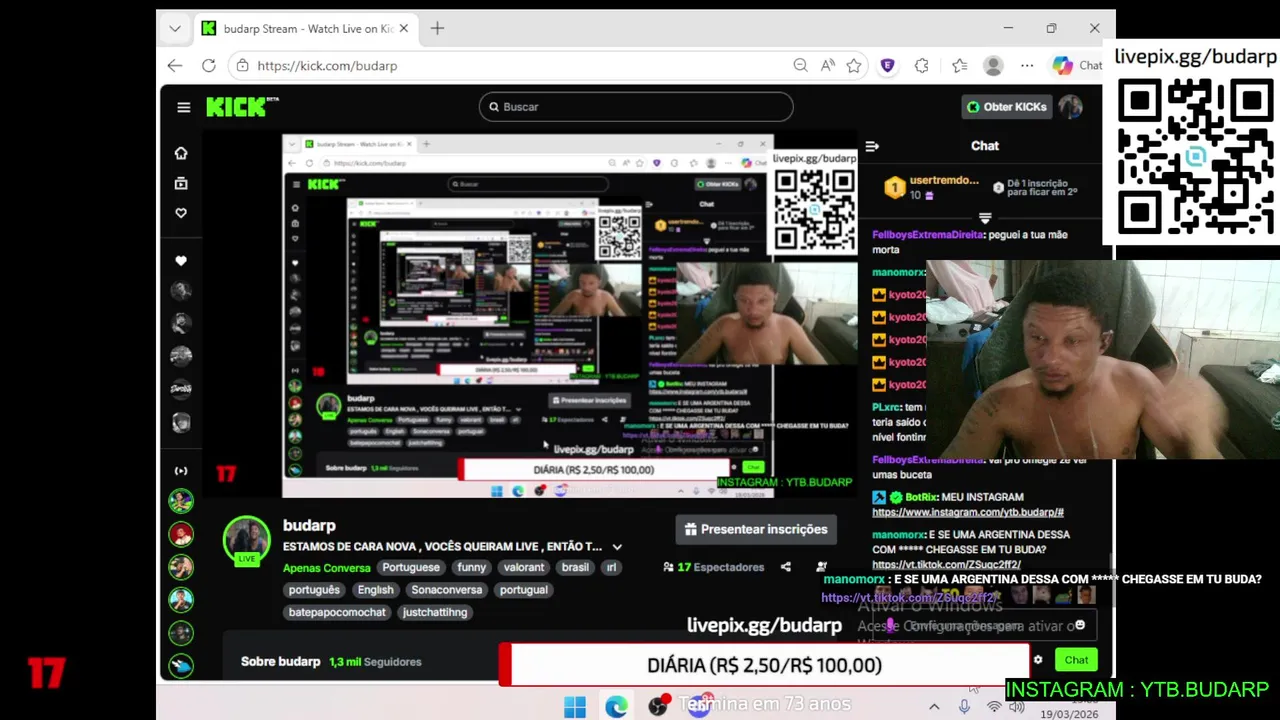The height and width of the screenshot is (720, 1280).
Task: Click zoom magnifier icon in address bar
Action: [x=800, y=66]
